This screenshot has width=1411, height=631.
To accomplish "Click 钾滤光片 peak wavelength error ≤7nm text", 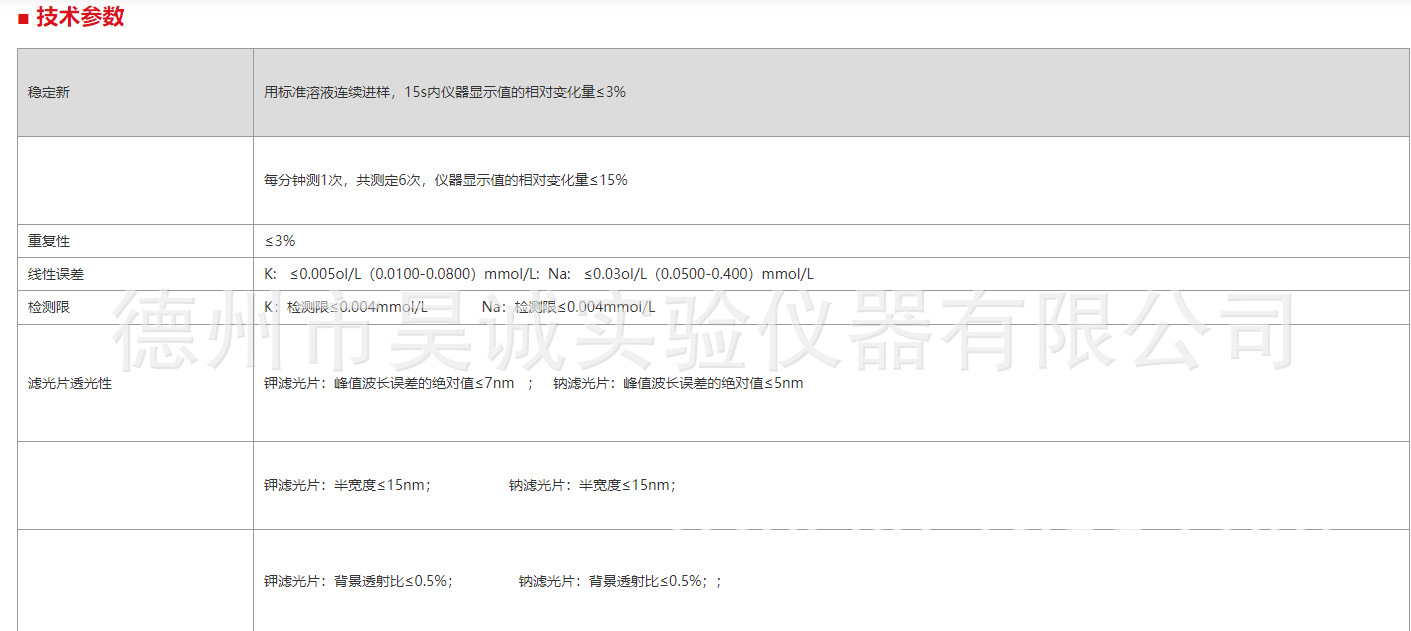I will (389, 383).
